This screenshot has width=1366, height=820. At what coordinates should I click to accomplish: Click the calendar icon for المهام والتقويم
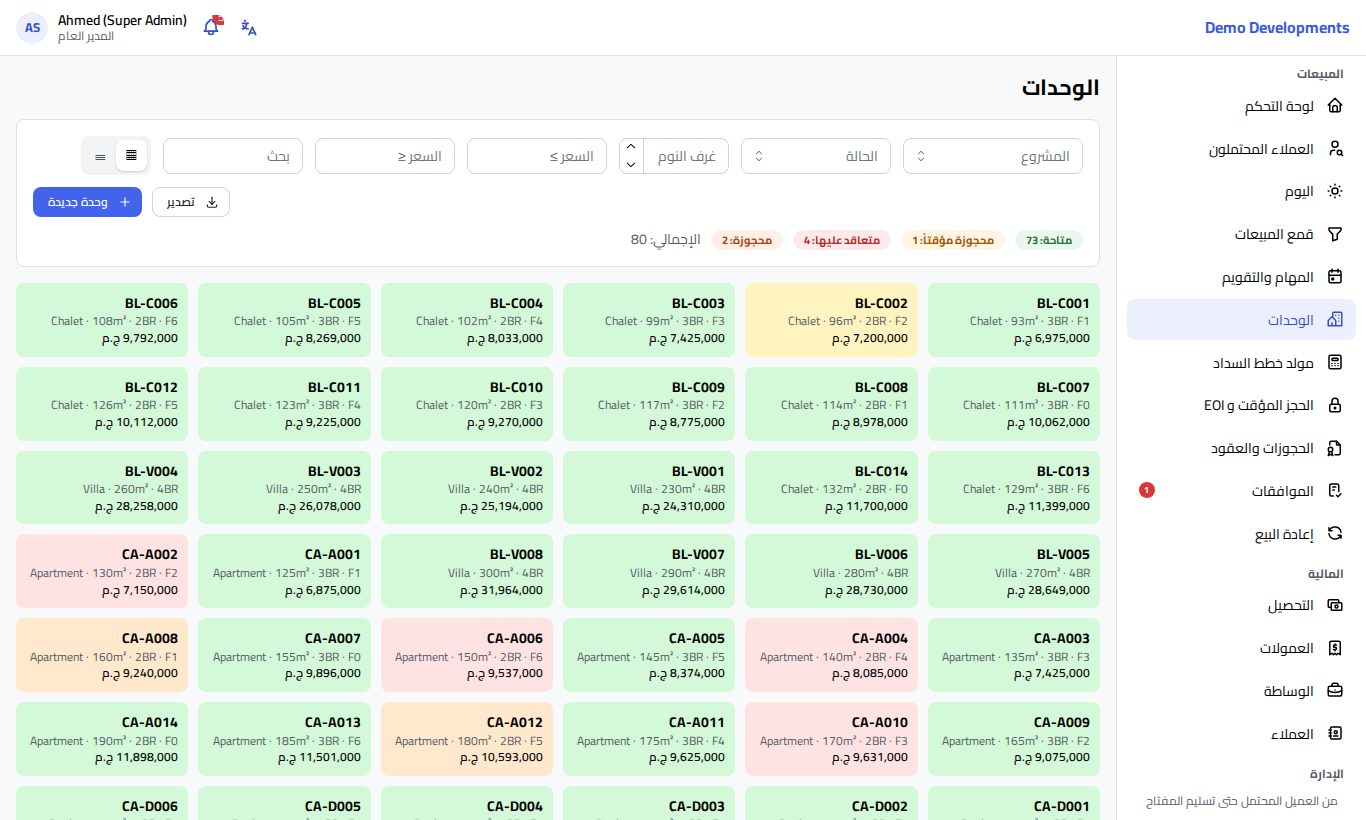pos(1334,277)
